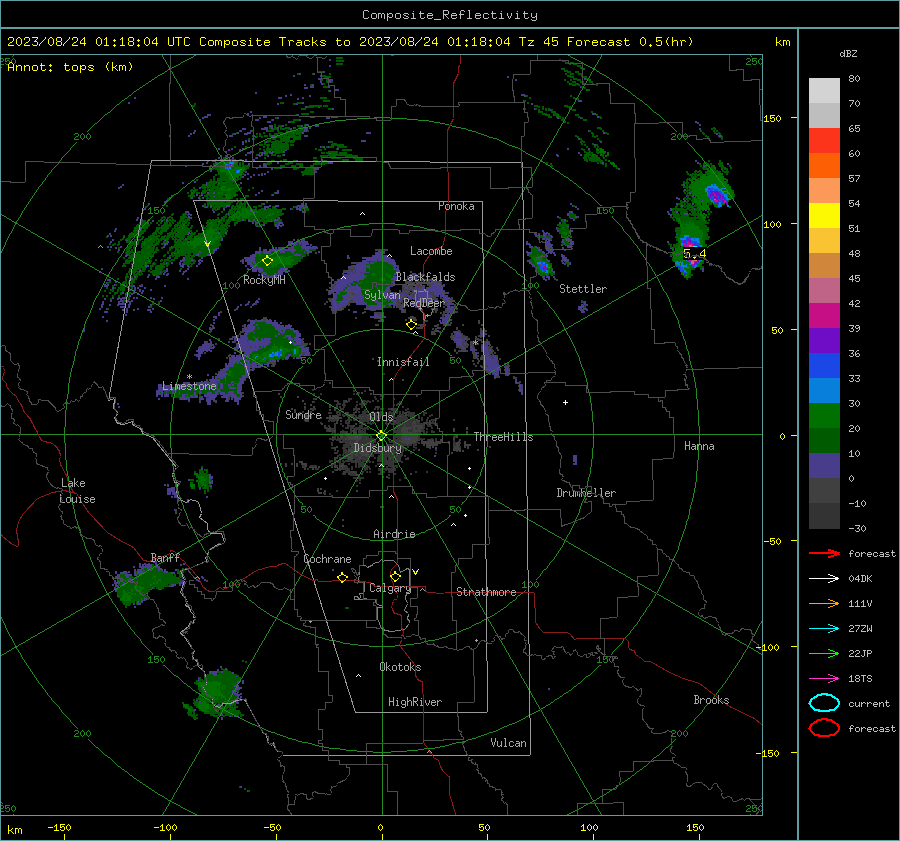Click the Banff label

[x=165, y=558]
